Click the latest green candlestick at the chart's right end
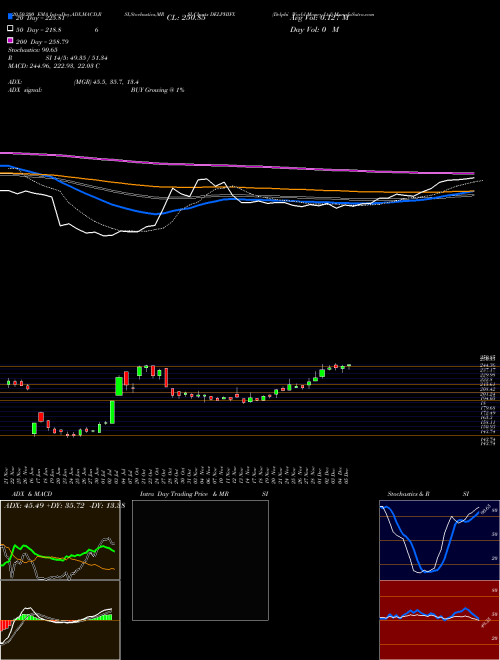This screenshot has height=660, width=500. pos(349,366)
